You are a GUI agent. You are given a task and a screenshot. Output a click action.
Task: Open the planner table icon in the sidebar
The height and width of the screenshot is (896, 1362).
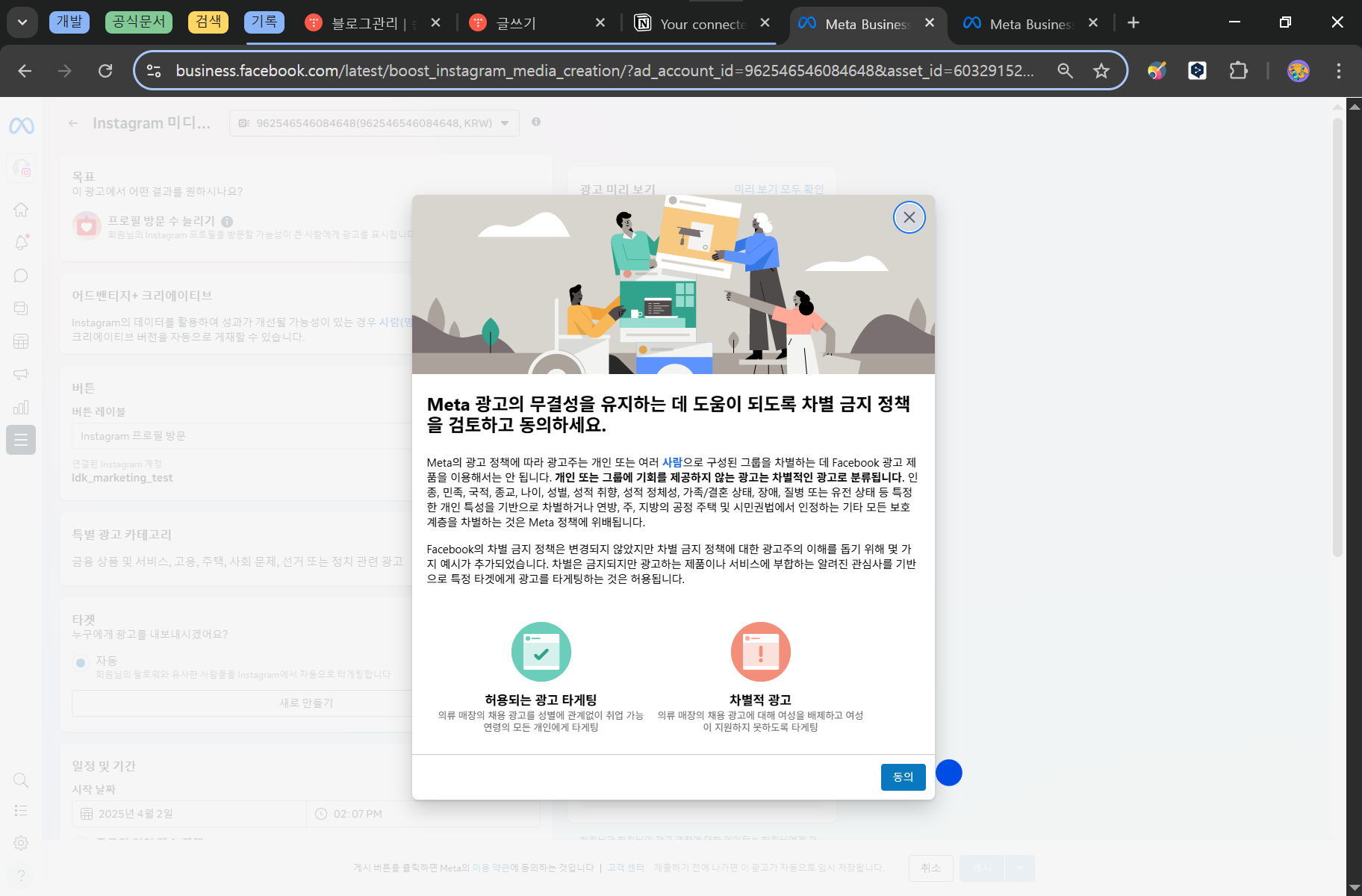tap(21, 341)
